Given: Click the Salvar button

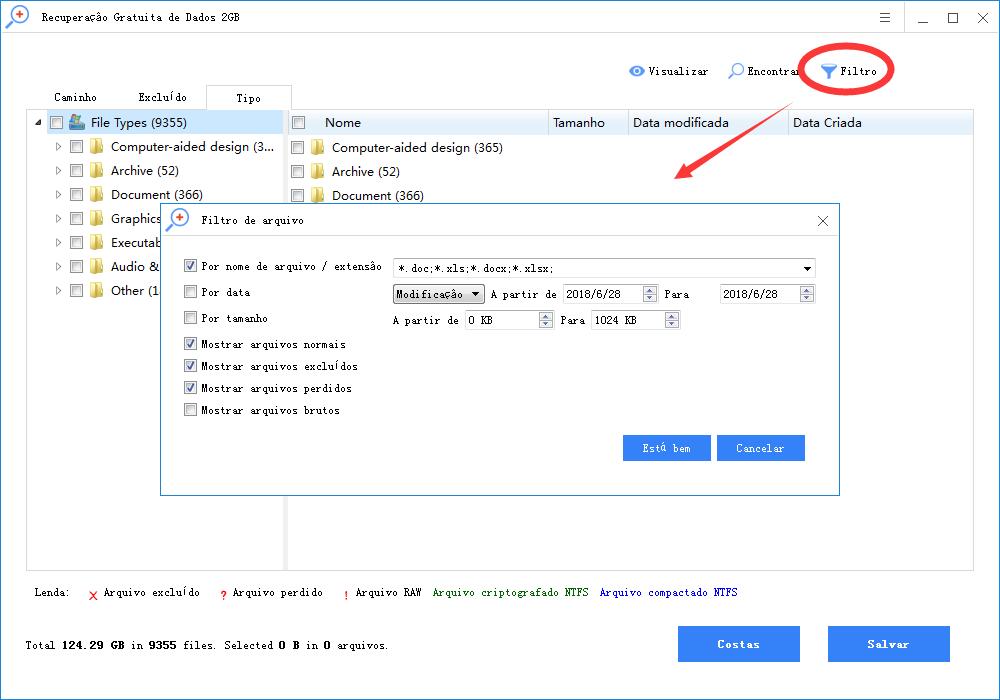Looking at the screenshot, I should click(888, 644).
